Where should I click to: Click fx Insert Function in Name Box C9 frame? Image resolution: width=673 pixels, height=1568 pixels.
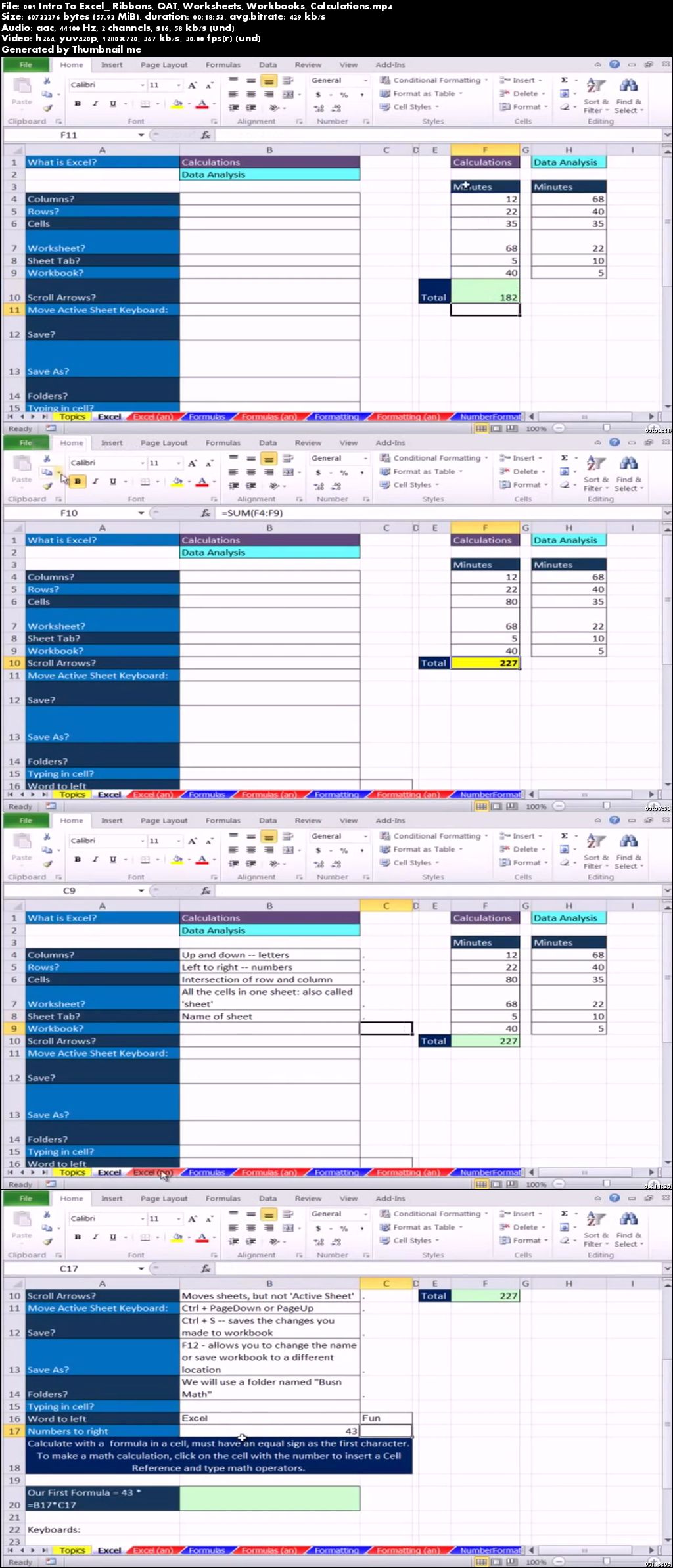coord(206,890)
